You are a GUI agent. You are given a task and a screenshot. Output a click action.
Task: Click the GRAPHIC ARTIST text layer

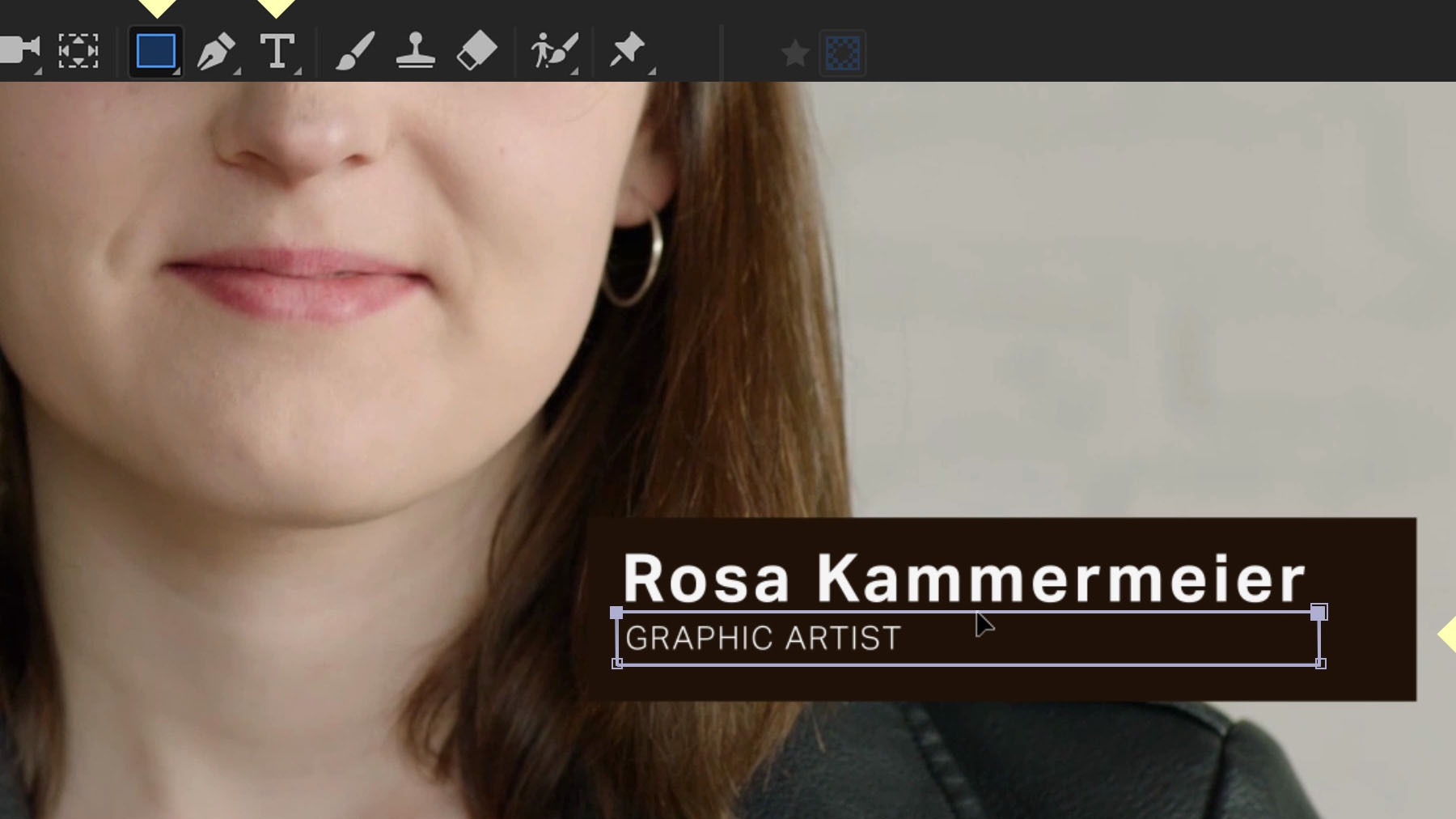point(764,638)
